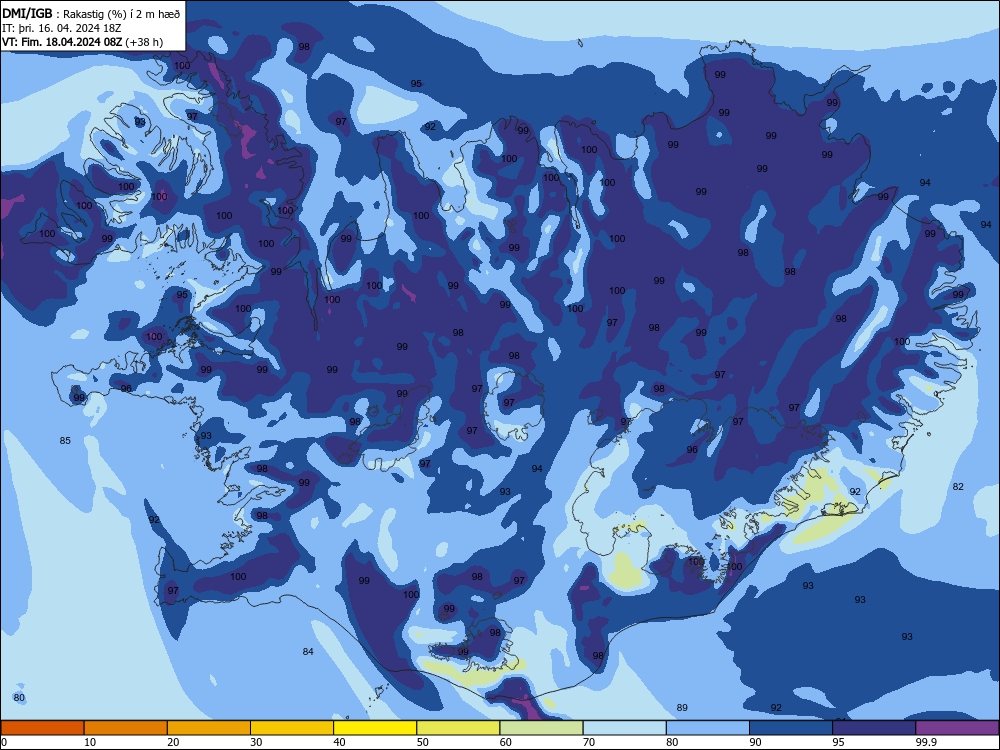Pick the light green 60–70 legend swatch
This screenshot has height=750, width=1000.
point(541,728)
